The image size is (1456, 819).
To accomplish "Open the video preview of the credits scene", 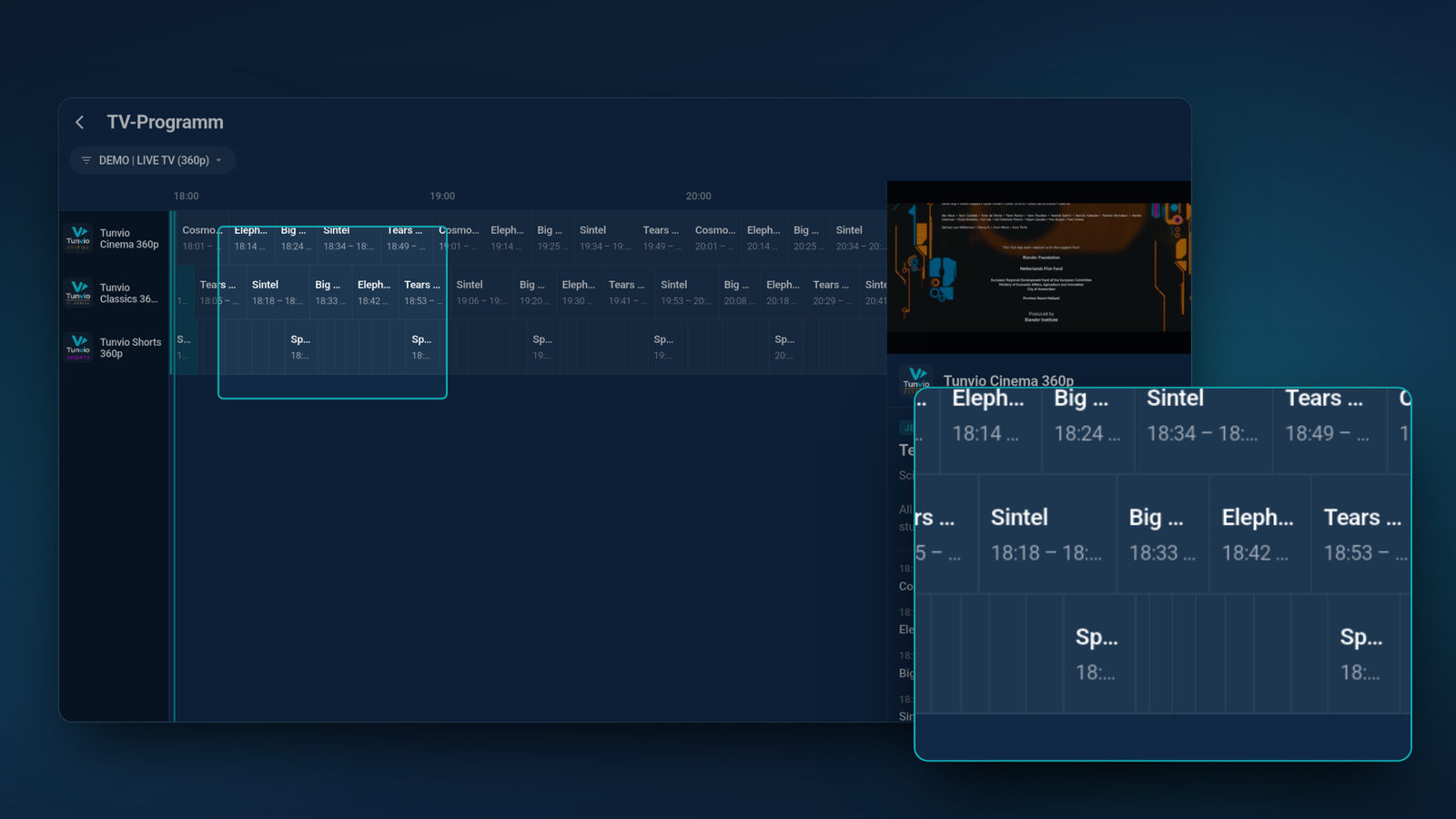I will click(1039, 268).
